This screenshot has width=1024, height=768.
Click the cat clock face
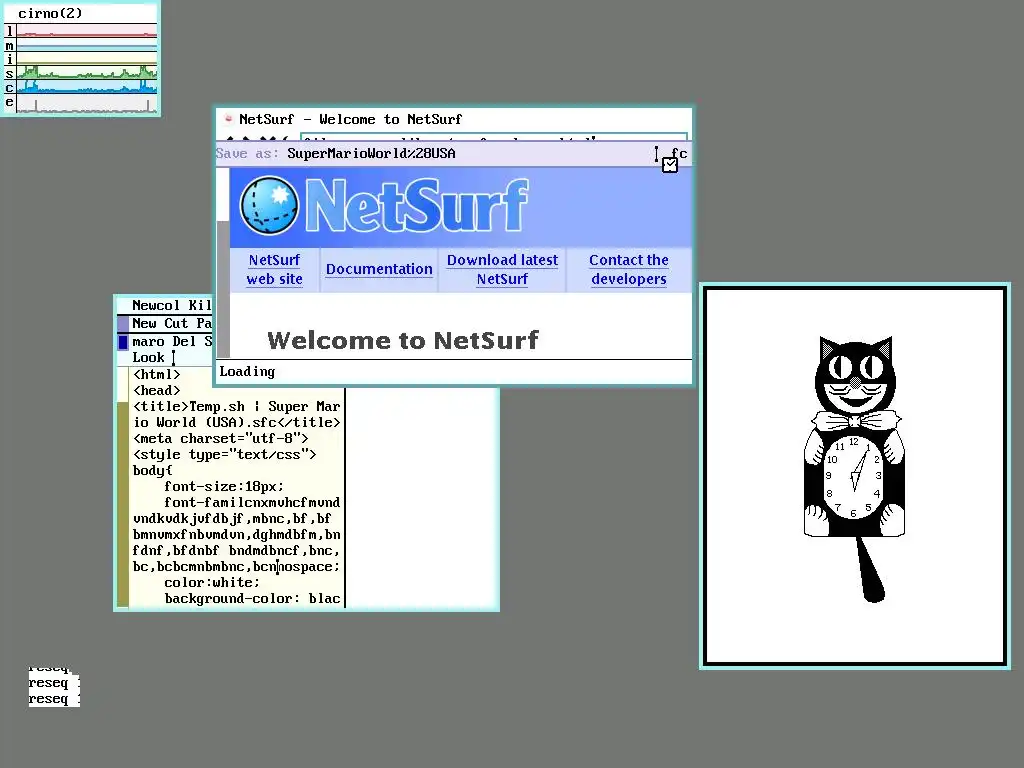[854, 477]
